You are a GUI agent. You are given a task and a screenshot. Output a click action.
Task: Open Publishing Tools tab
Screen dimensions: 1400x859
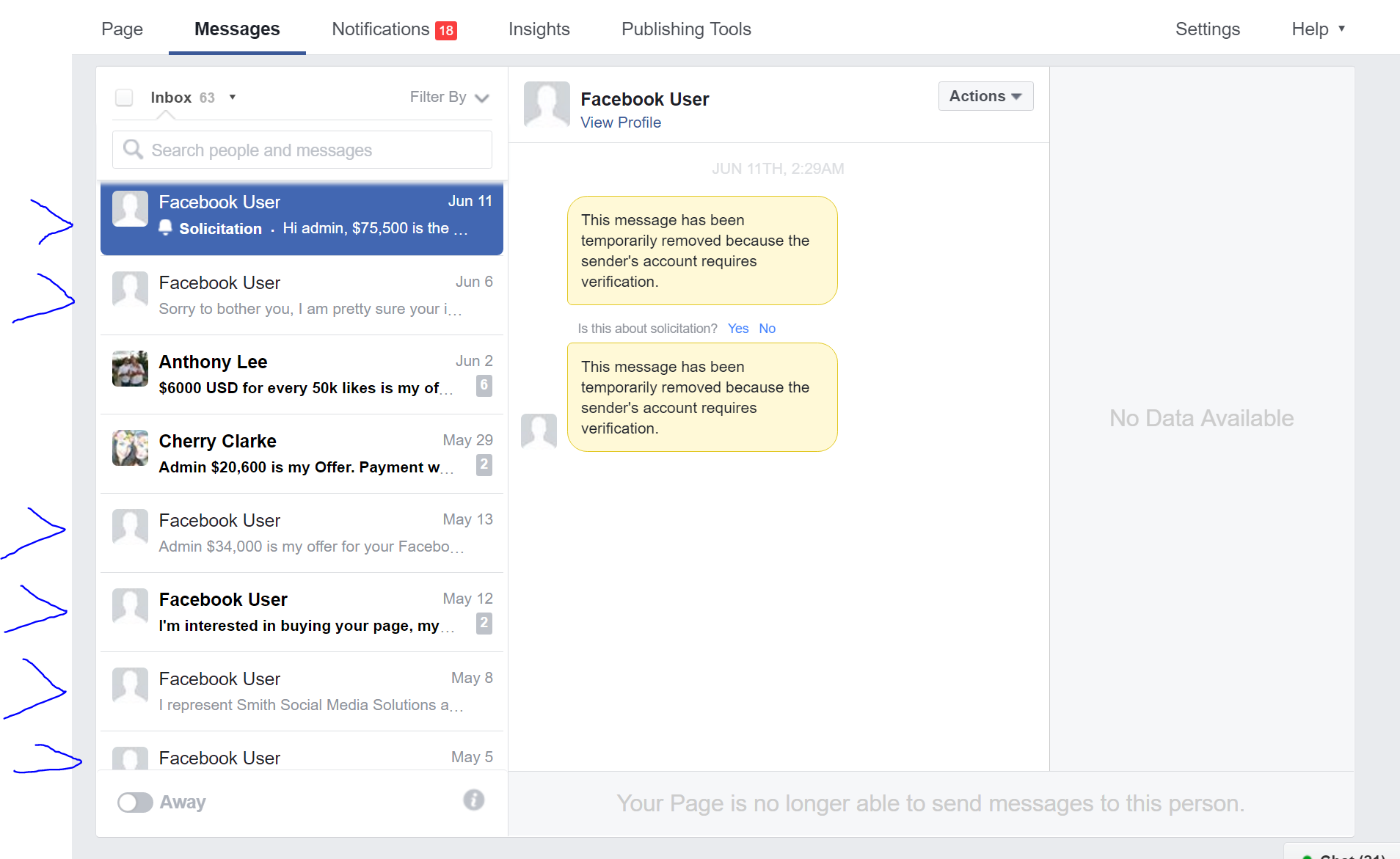(686, 29)
